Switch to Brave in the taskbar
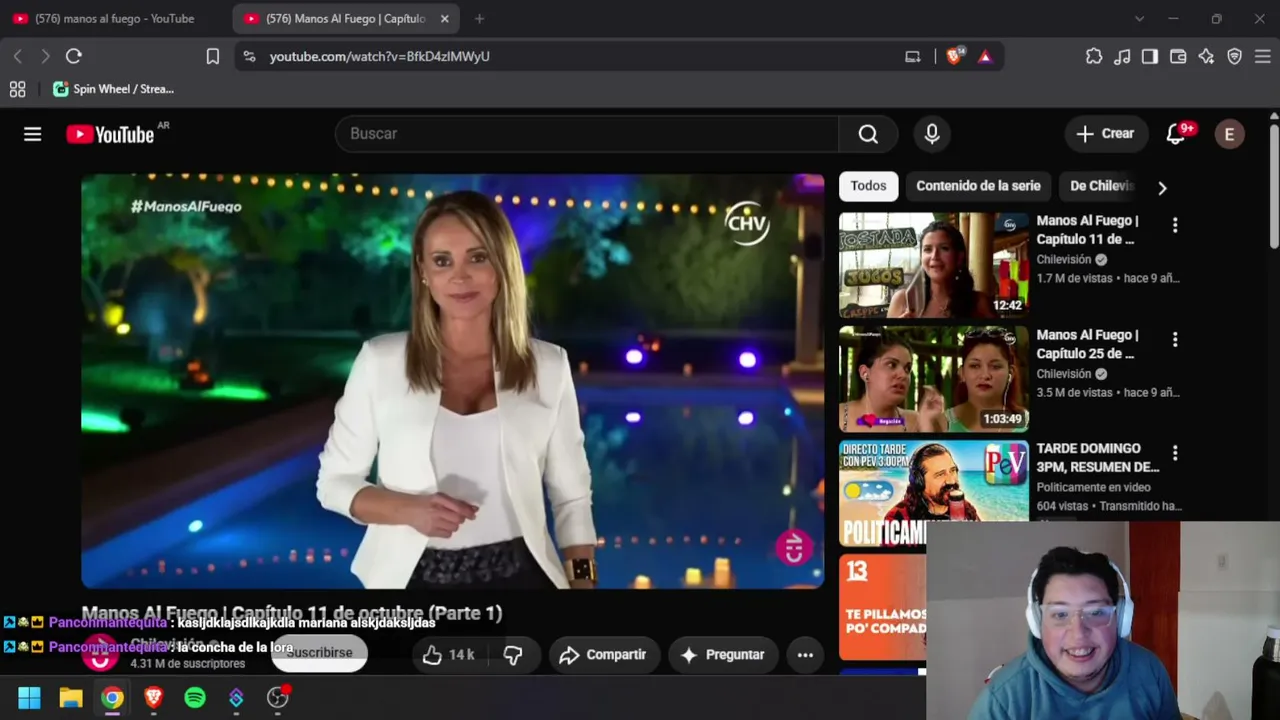This screenshot has width=1280, height=720. 154,698
